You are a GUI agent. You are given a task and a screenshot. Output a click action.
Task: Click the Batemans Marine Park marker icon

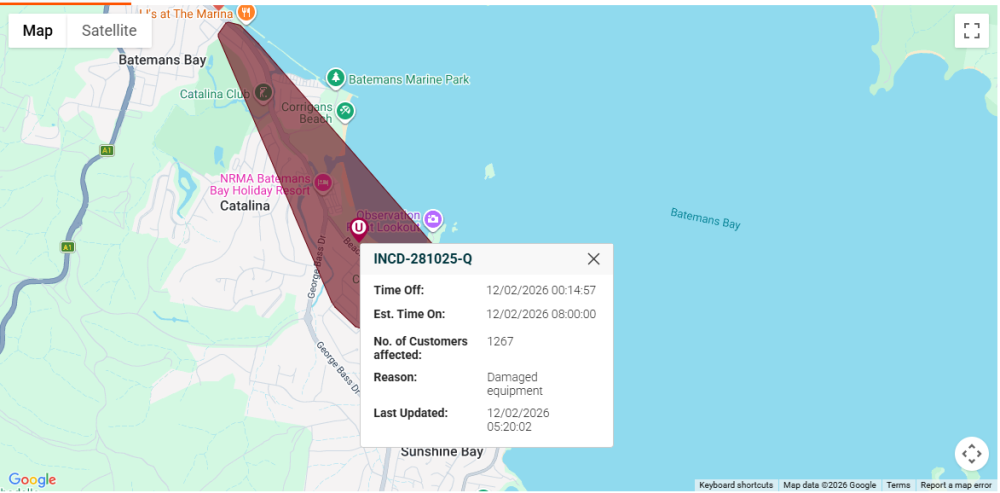(x=336, y=78)
